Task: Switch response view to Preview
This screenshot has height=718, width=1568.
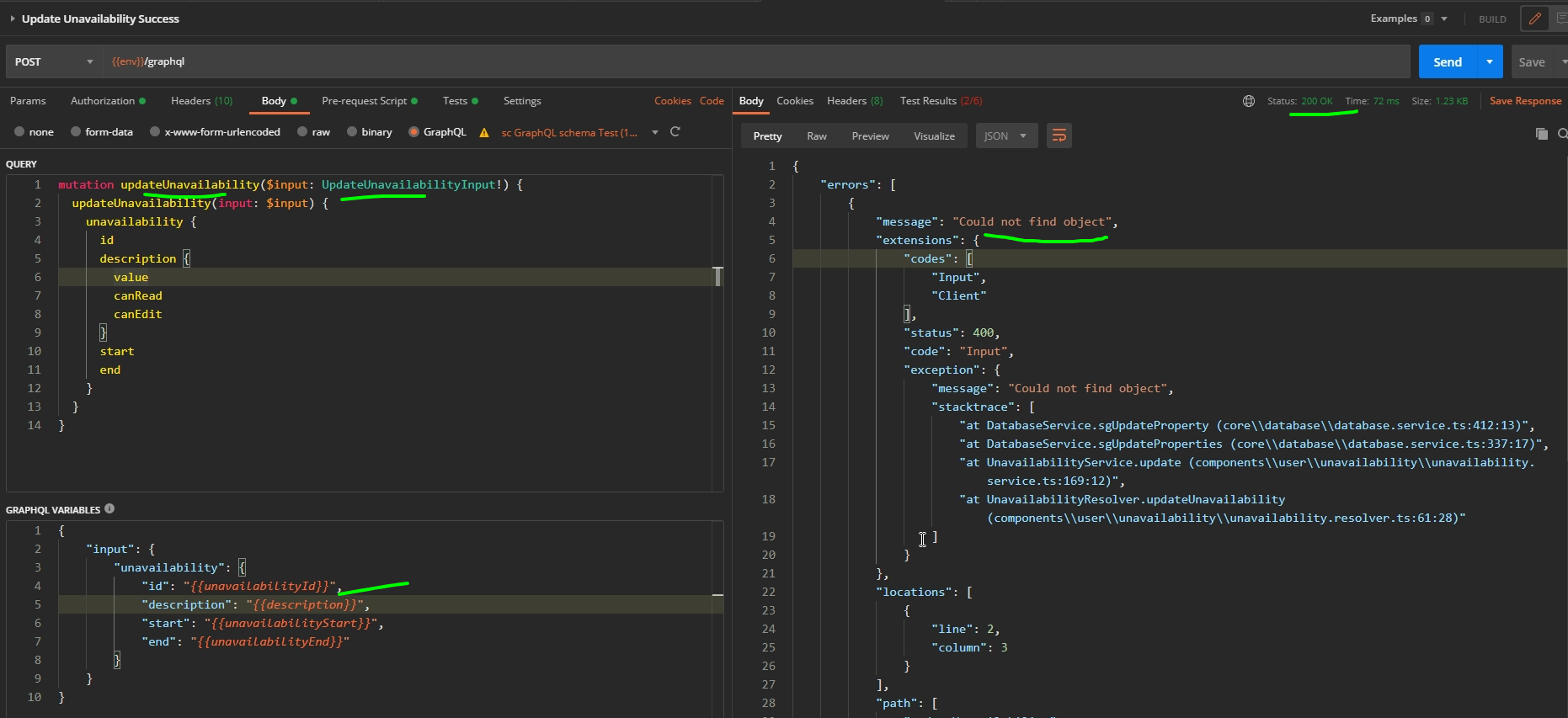Action: click(x=870, y=136)
